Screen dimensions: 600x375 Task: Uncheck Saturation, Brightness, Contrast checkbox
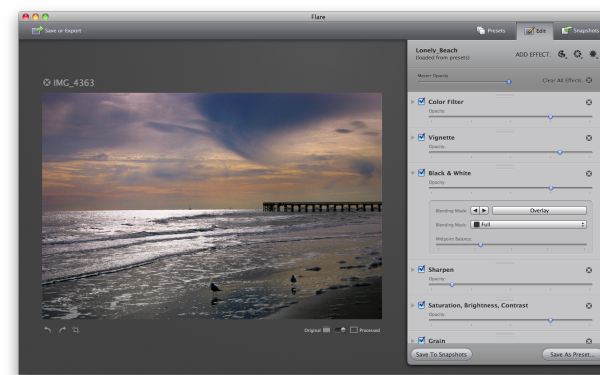point(421,305)
